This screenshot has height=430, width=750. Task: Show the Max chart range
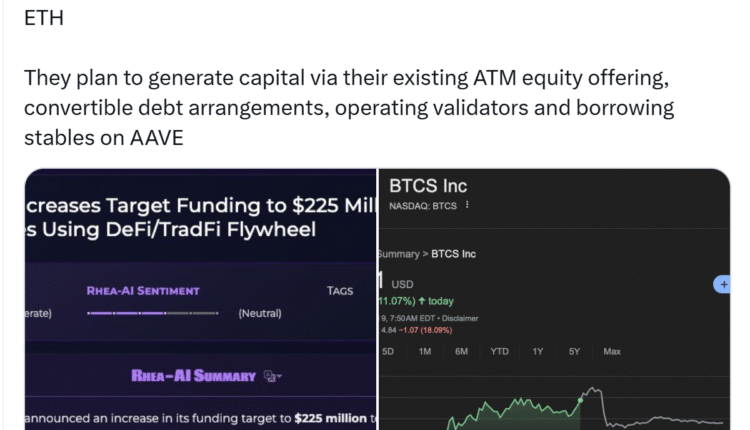click(612, 352)
